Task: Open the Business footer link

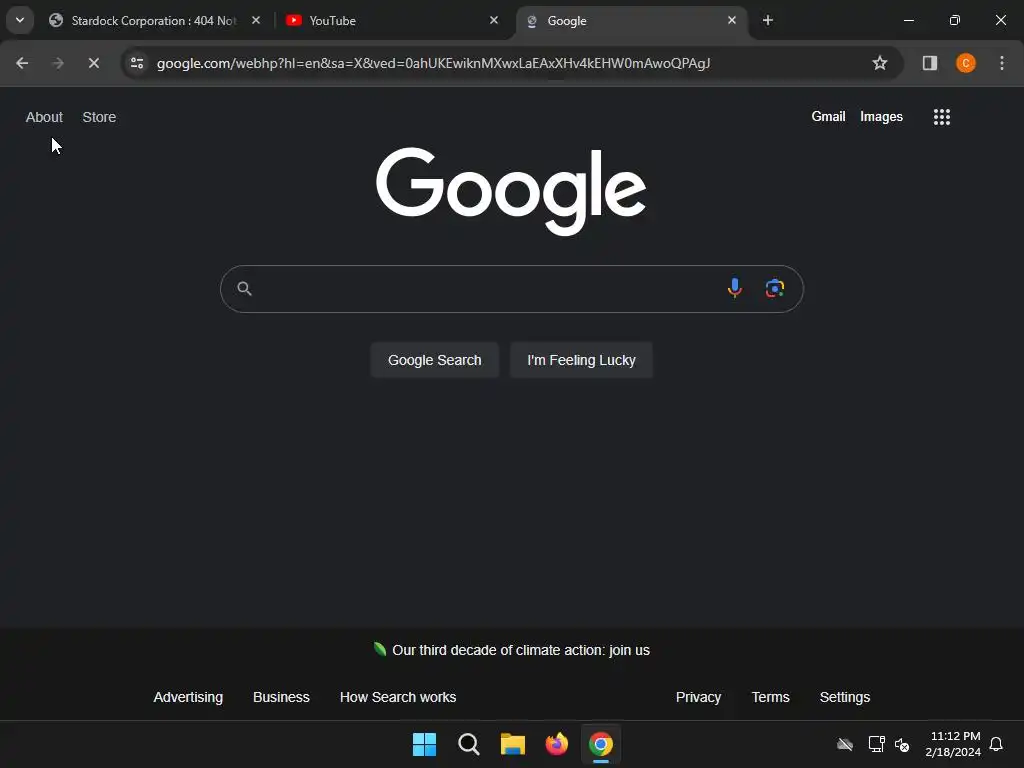Action: coord(281,697)
